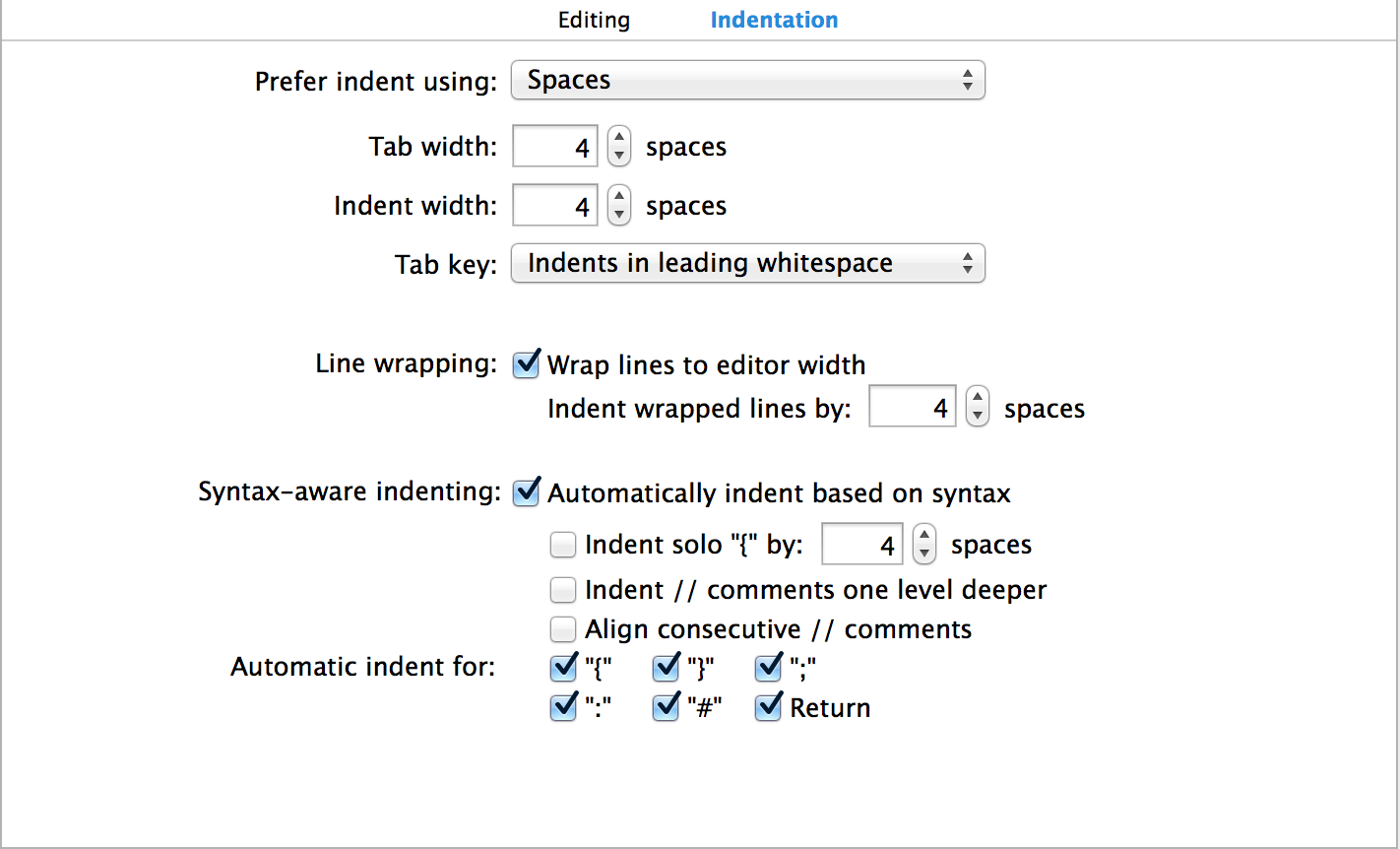Viewport: 1400px width, 849px height.
Task: Change wrapped lines indent with stepper
Action: [x=977, y=407]
